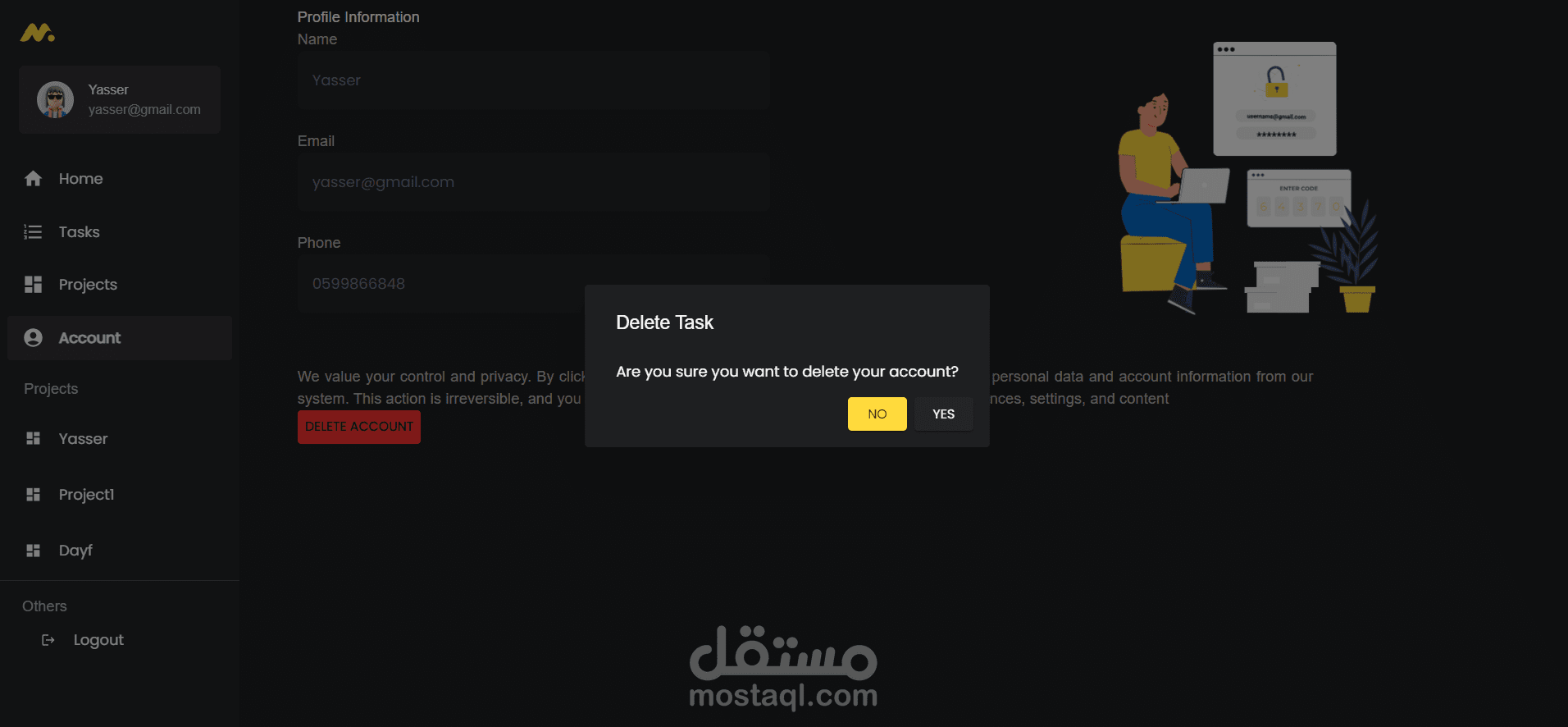Click the Projects grid icon
1568x727 pixels.
33,285
